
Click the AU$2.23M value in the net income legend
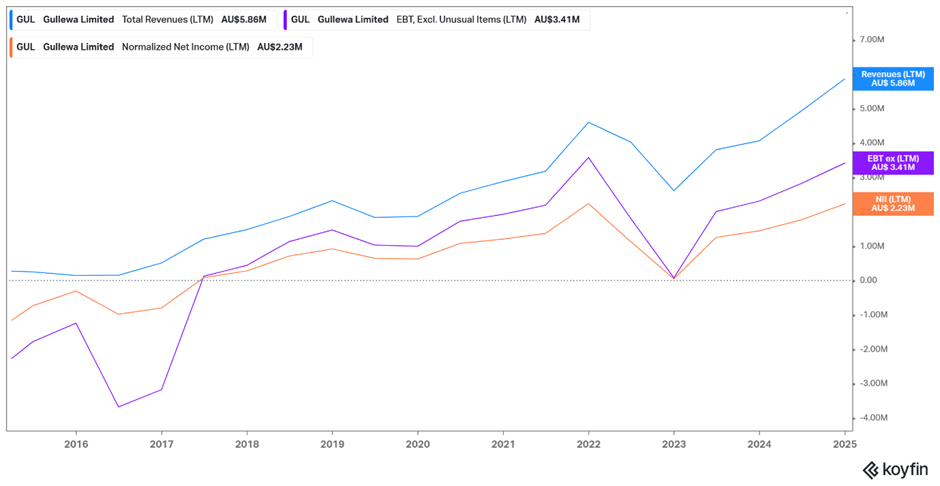pos(279,47)
